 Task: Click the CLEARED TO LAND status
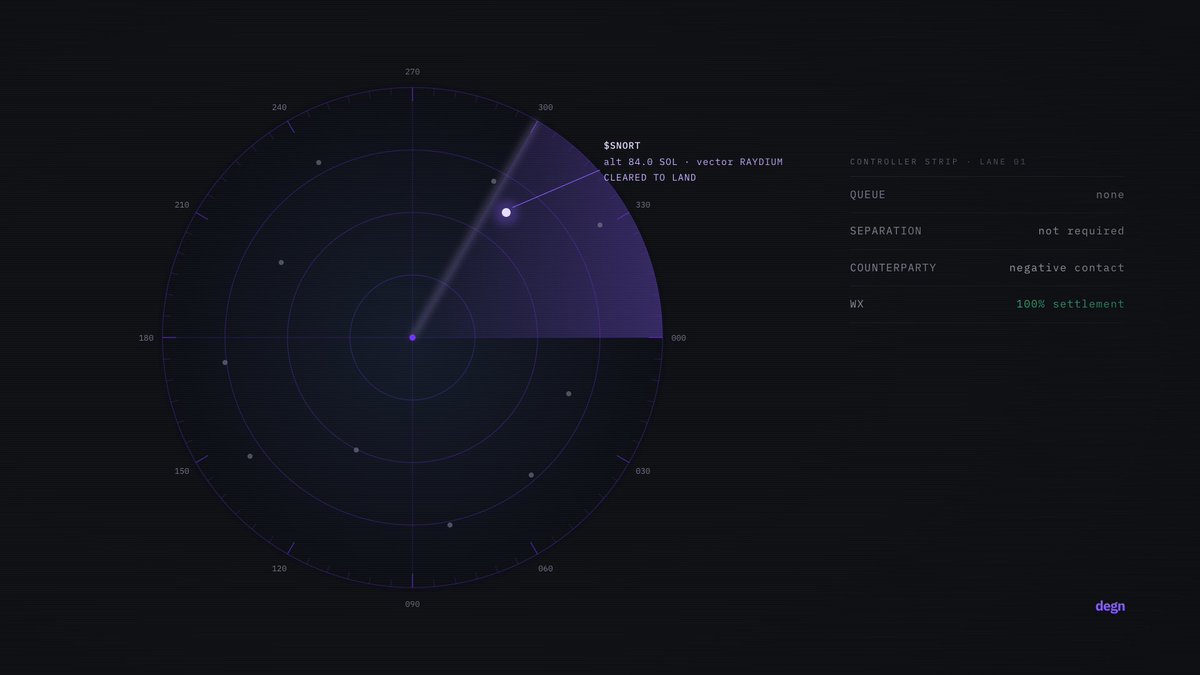tap(650, 178)
